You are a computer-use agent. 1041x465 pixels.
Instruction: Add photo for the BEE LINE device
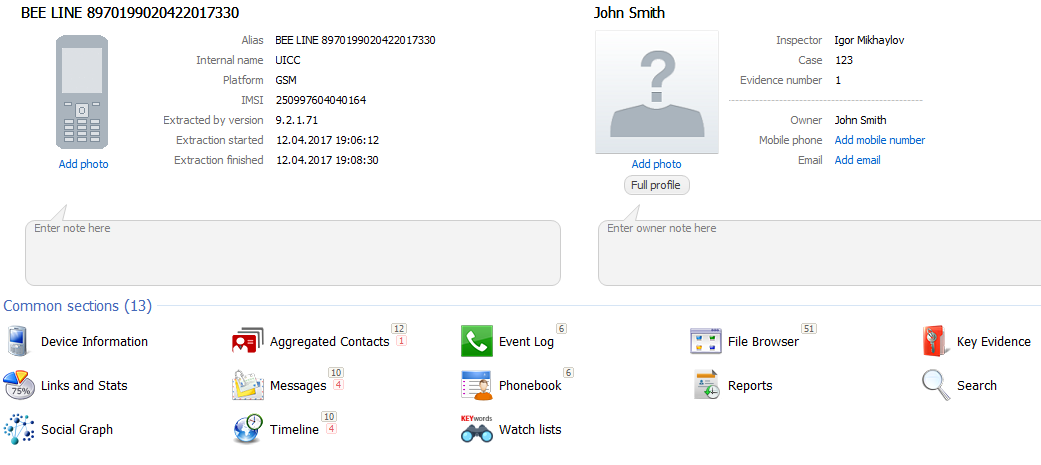coord(83,164)
